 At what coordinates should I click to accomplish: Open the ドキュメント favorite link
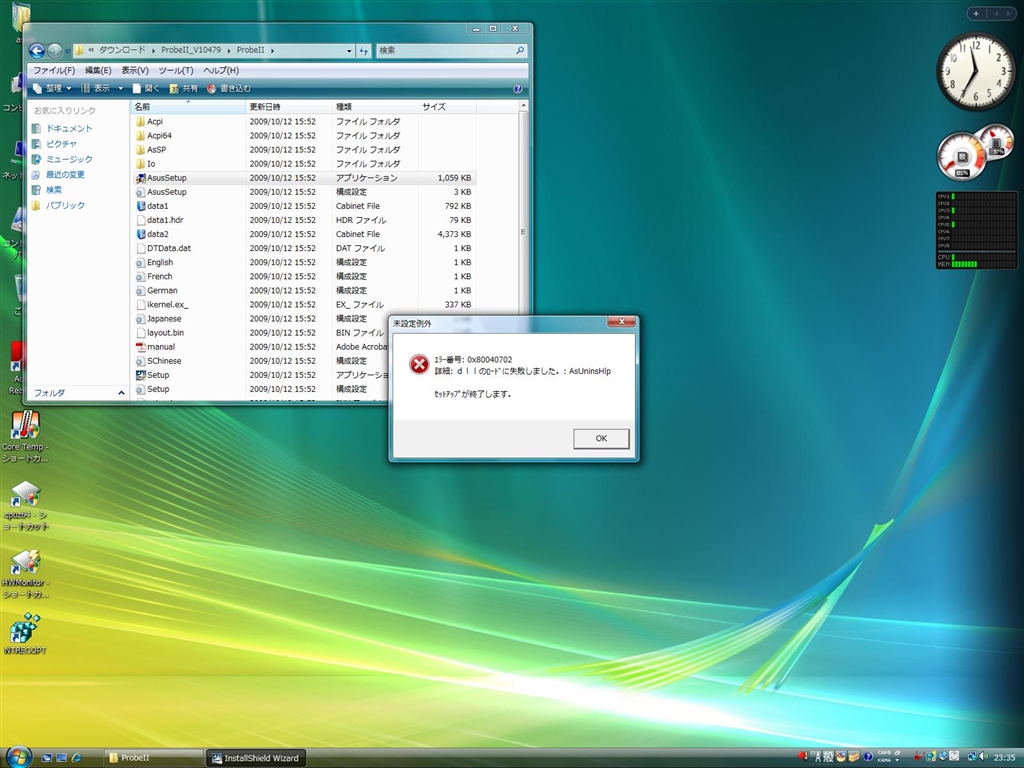click(x=68, y=128)
